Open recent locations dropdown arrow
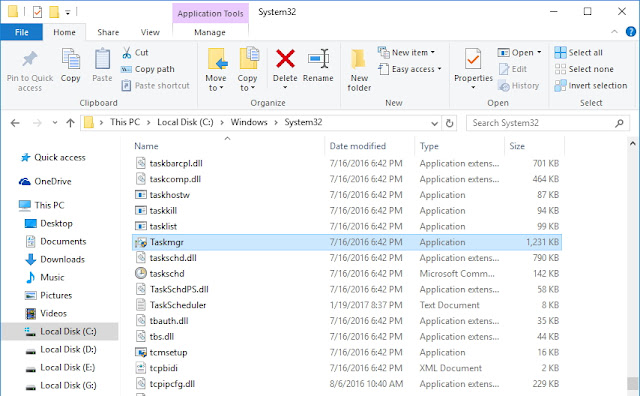The height and width of the screenshot is (396, 640). (x=55, y=123)
